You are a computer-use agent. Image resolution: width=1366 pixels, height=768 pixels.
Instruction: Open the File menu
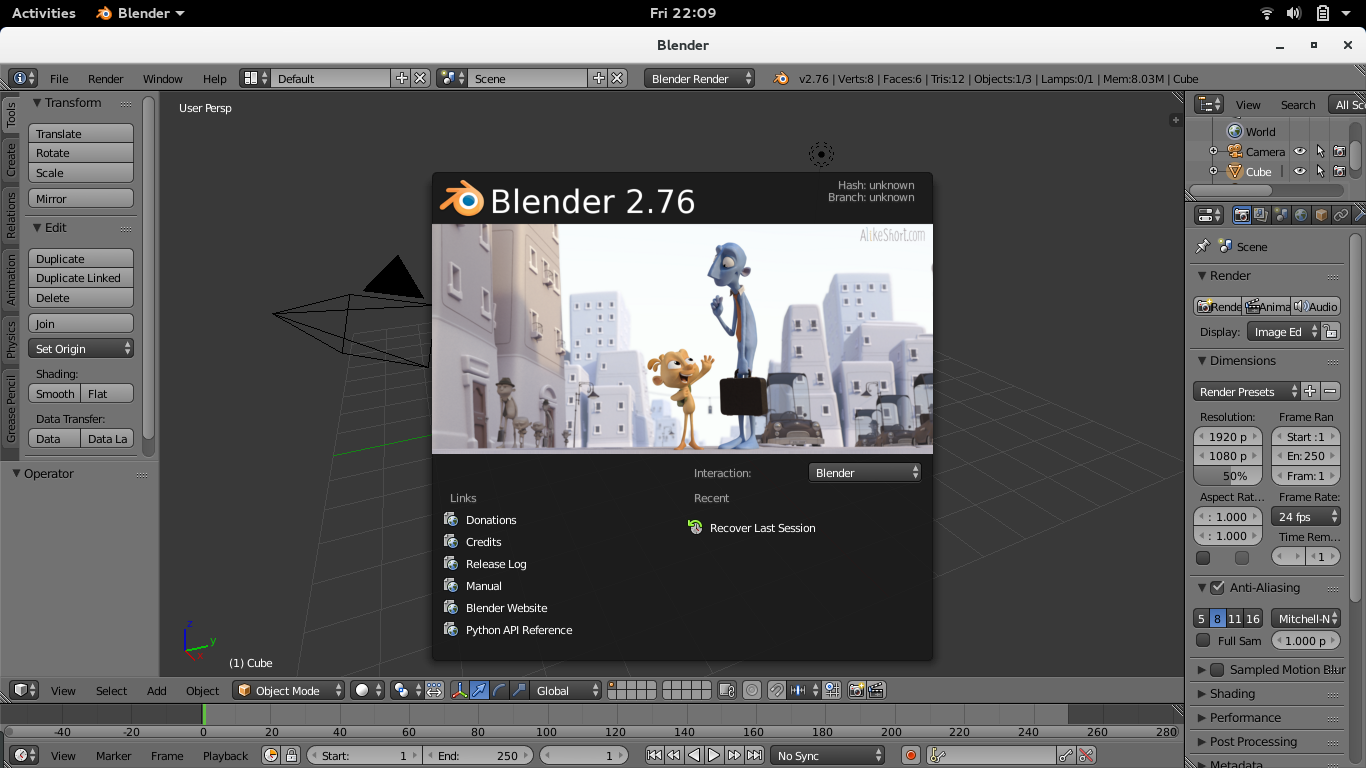(59, 79)
